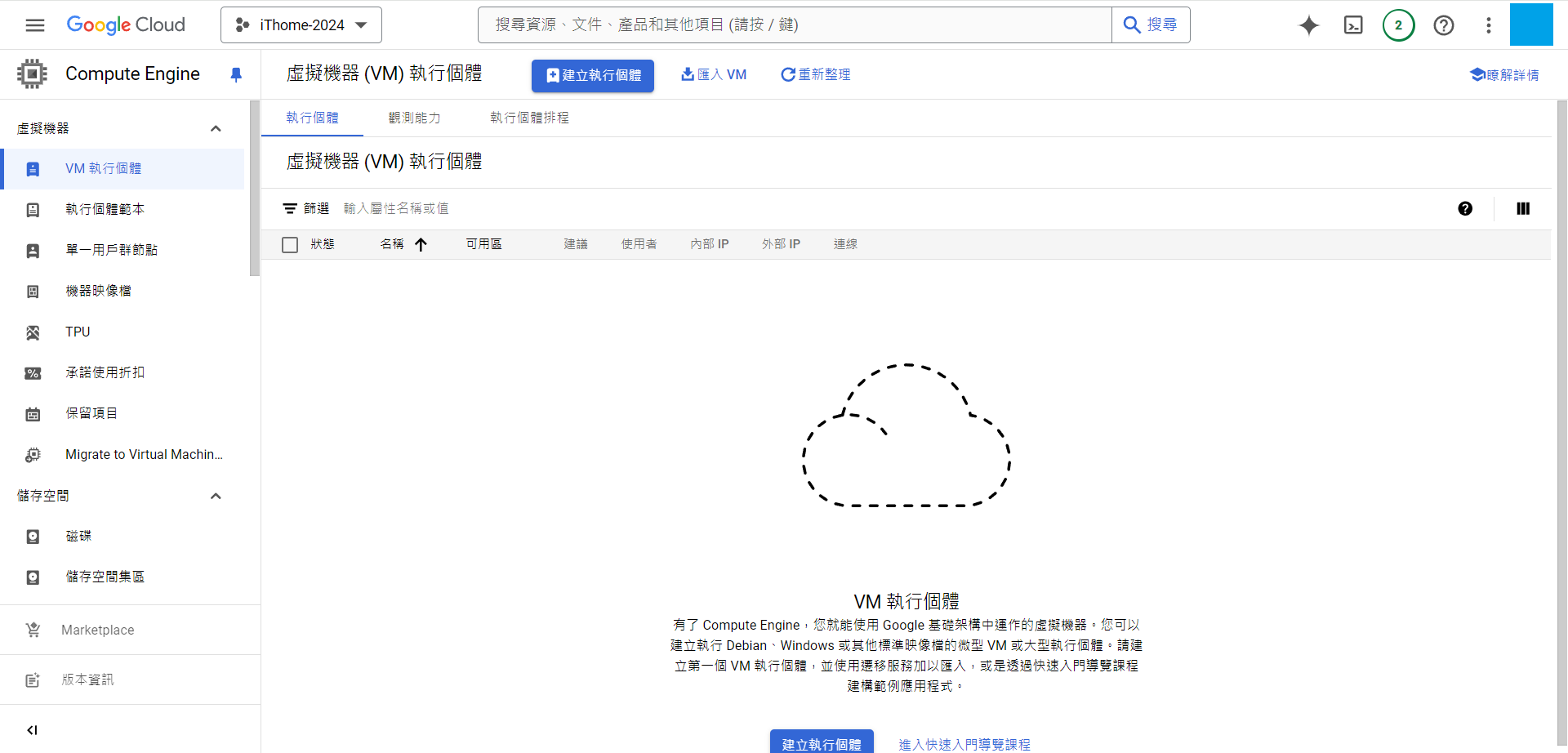1568x753 pixels.
Task: Open the table help question mark icon
Action: coord(1465,209)
